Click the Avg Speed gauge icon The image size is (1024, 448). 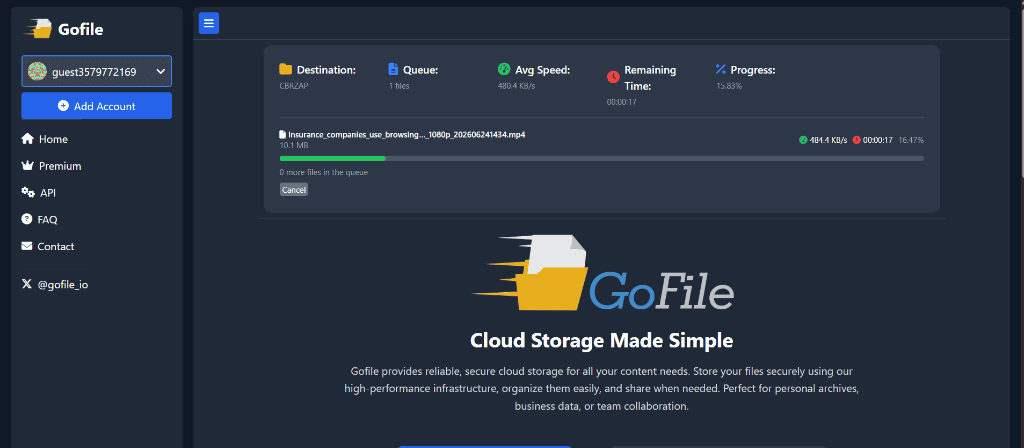point(504,69)
